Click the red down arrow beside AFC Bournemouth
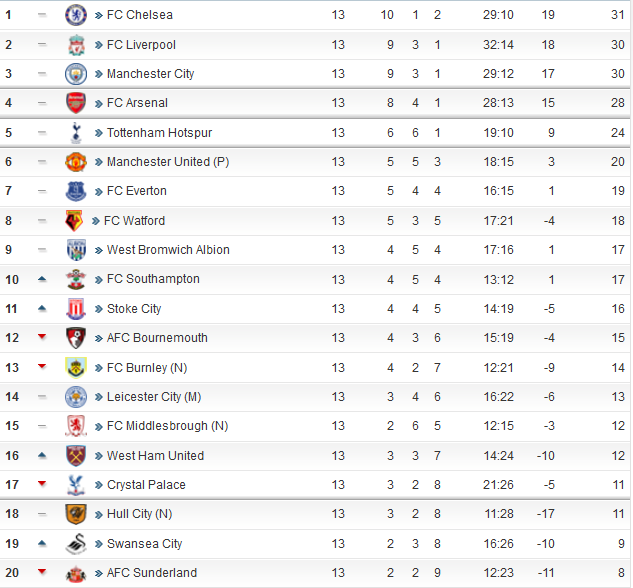This screenshot has height=588, width=633. point(42,337)
